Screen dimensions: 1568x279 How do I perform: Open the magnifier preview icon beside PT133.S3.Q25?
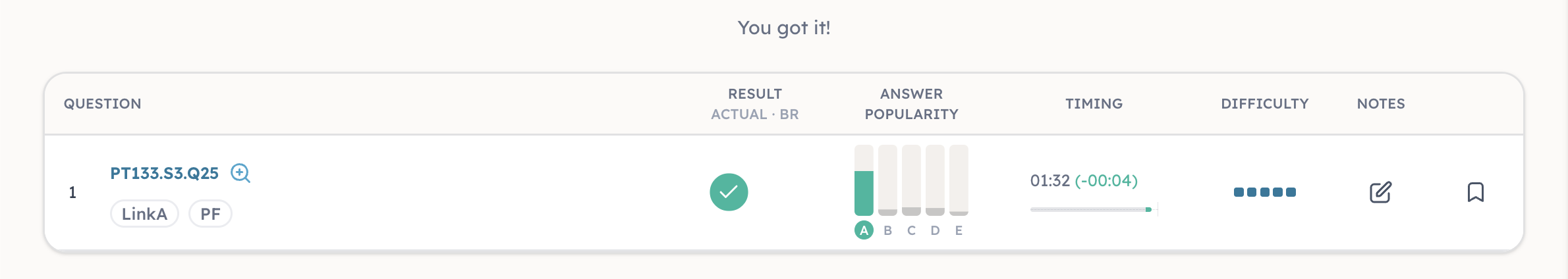click(240, 173)
